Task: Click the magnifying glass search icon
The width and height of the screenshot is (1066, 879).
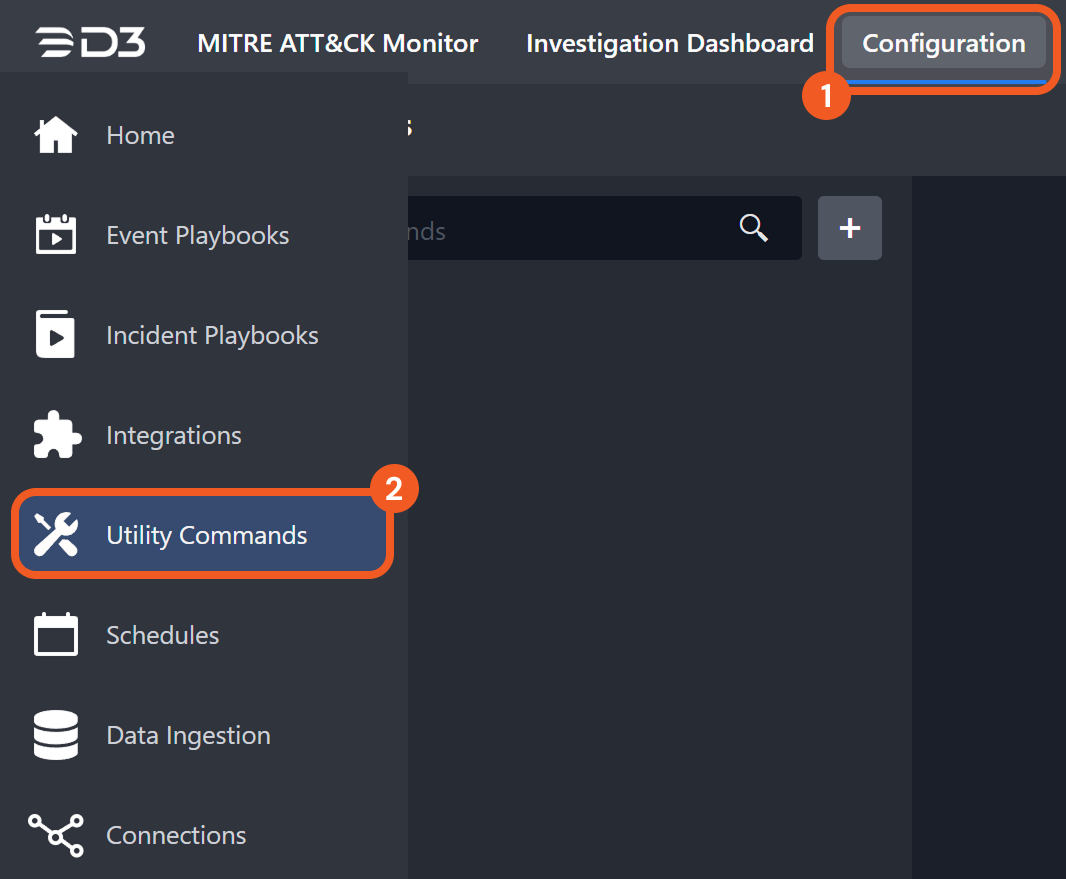Action: click(x=753, y=228)
